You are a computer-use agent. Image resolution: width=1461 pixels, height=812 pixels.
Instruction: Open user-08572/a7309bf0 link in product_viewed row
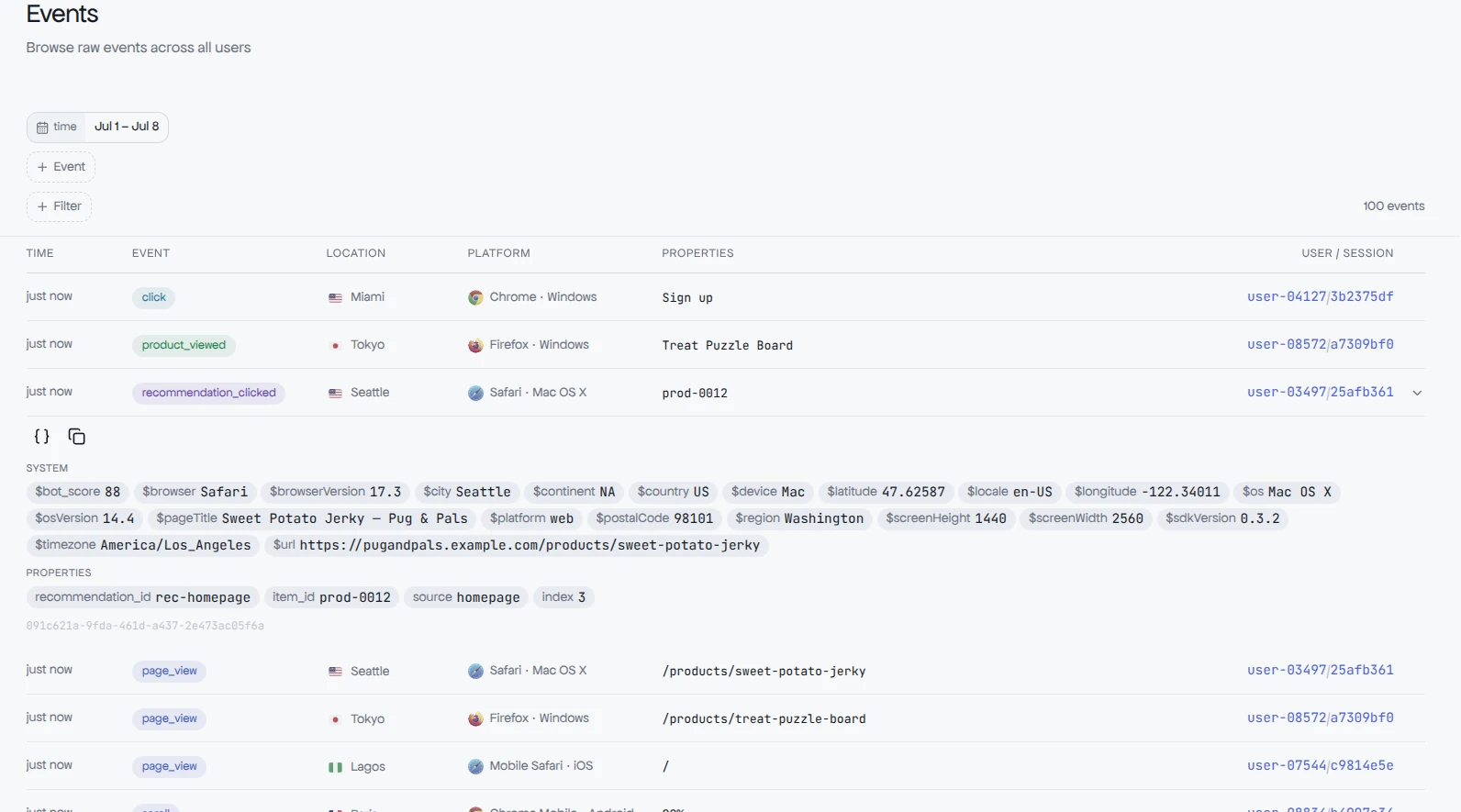(1320, 344)
